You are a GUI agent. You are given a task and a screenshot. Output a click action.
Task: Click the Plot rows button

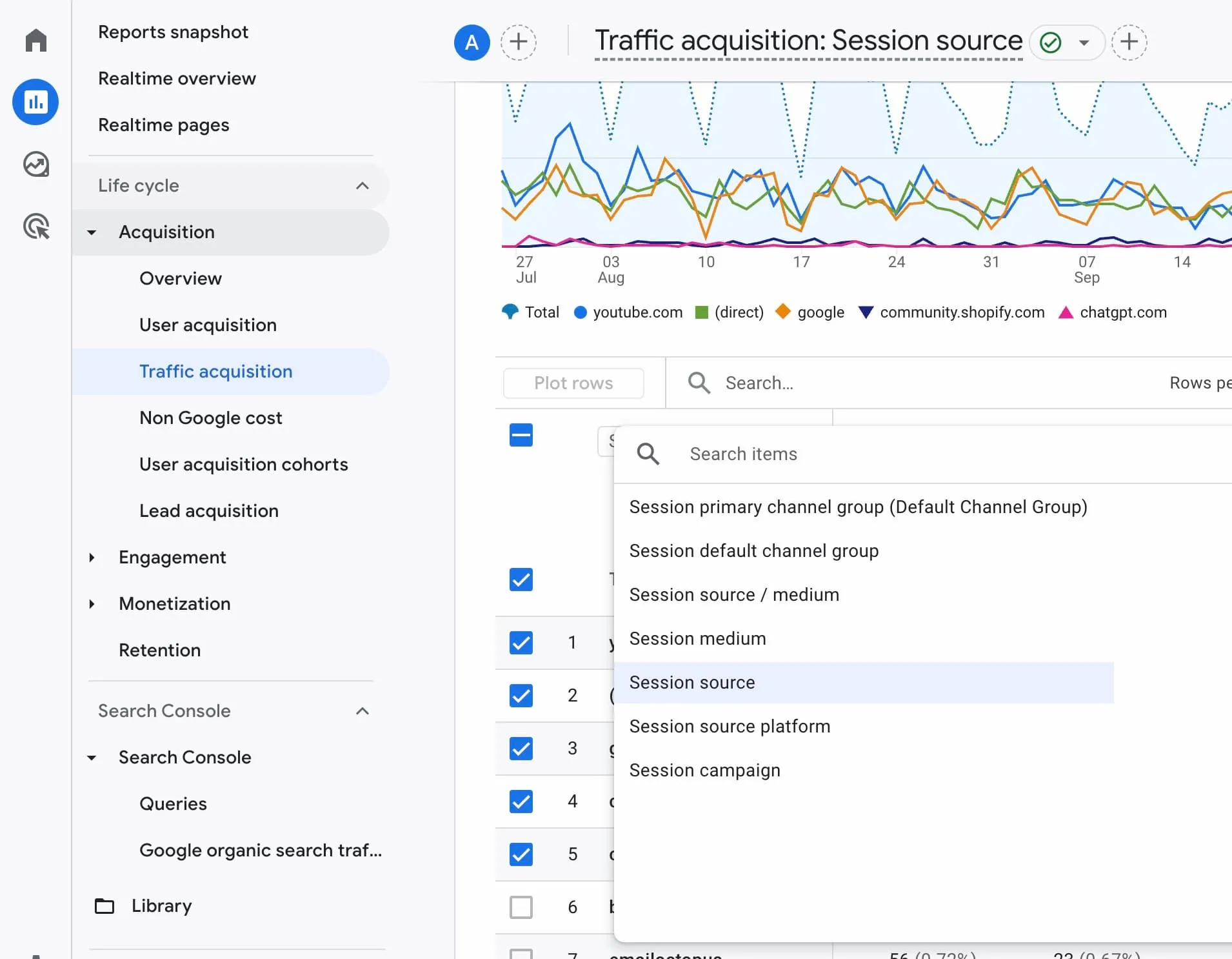click(x=573, y=383)
